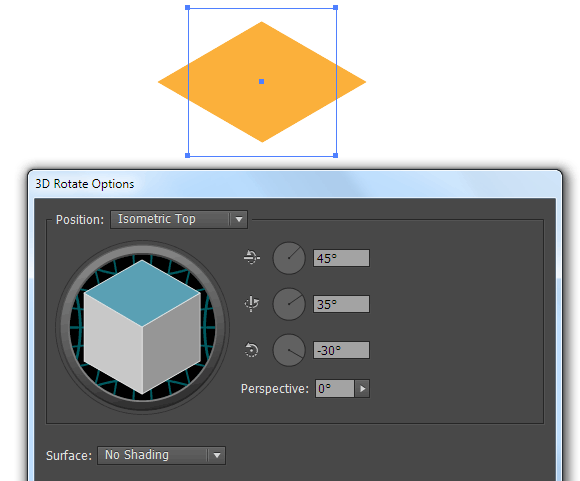This screenshot has height=481, width=580.
Task: Click the dark gray right face of the cube
Action: click(172, 342)
